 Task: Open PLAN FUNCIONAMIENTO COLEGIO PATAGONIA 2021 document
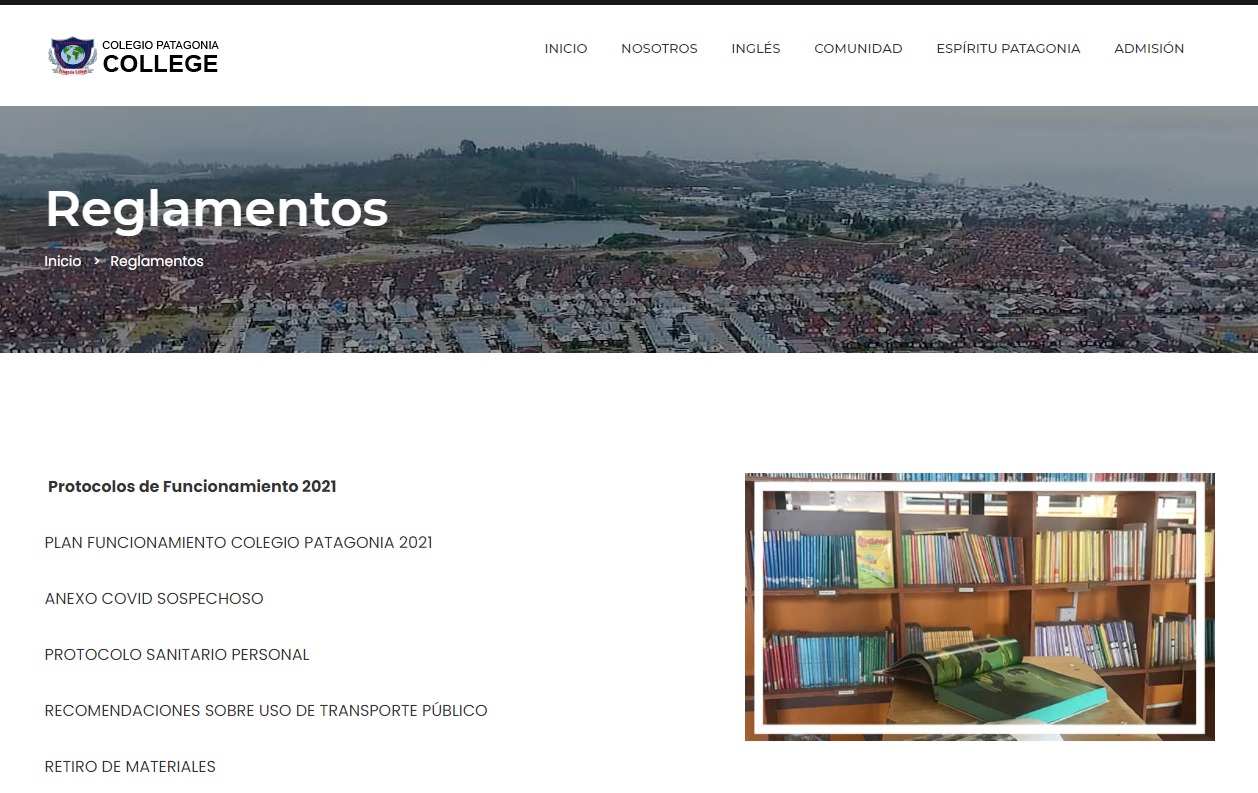click(x=239, y=543)
